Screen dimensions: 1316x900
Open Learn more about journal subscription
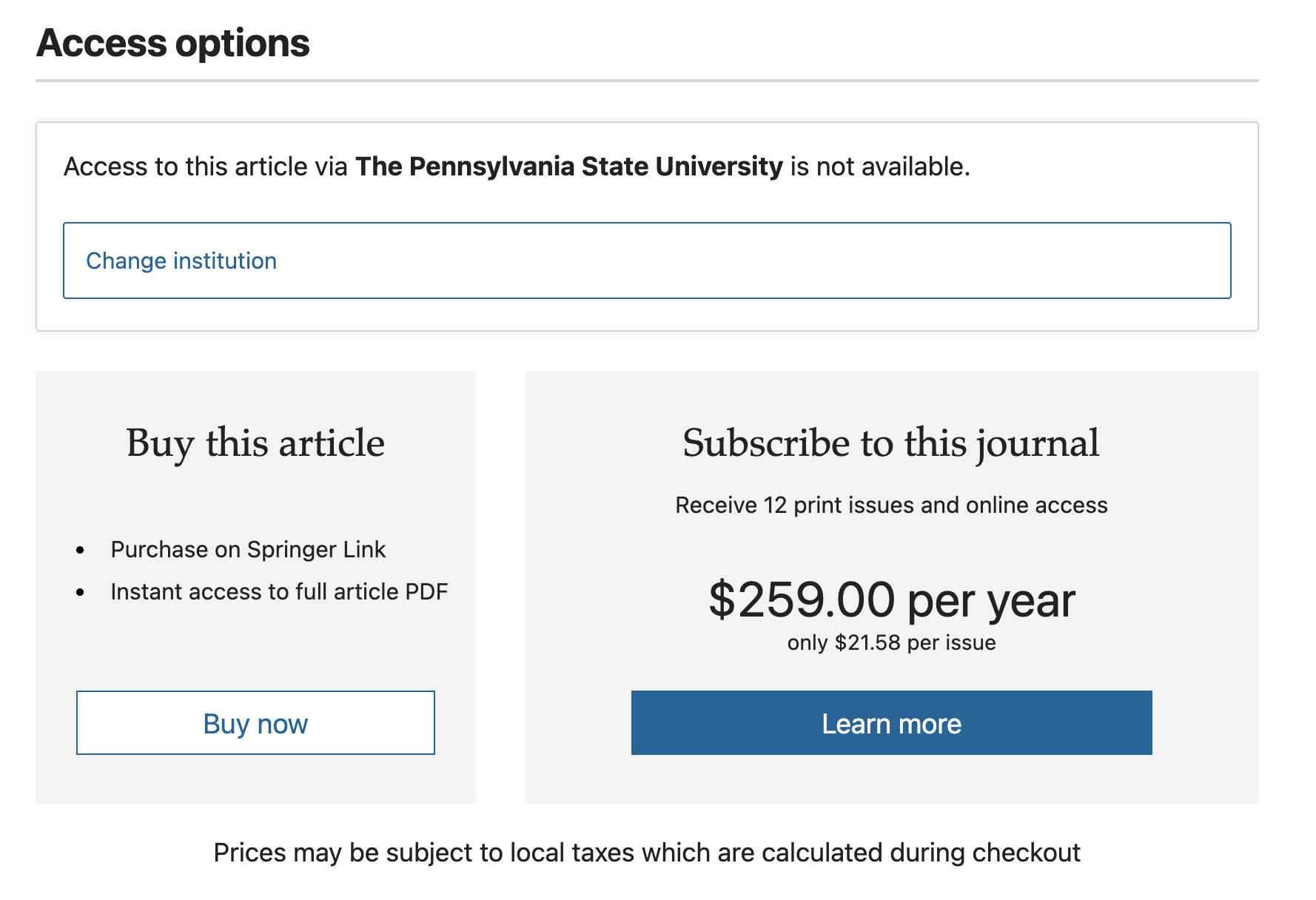[891, 723]
